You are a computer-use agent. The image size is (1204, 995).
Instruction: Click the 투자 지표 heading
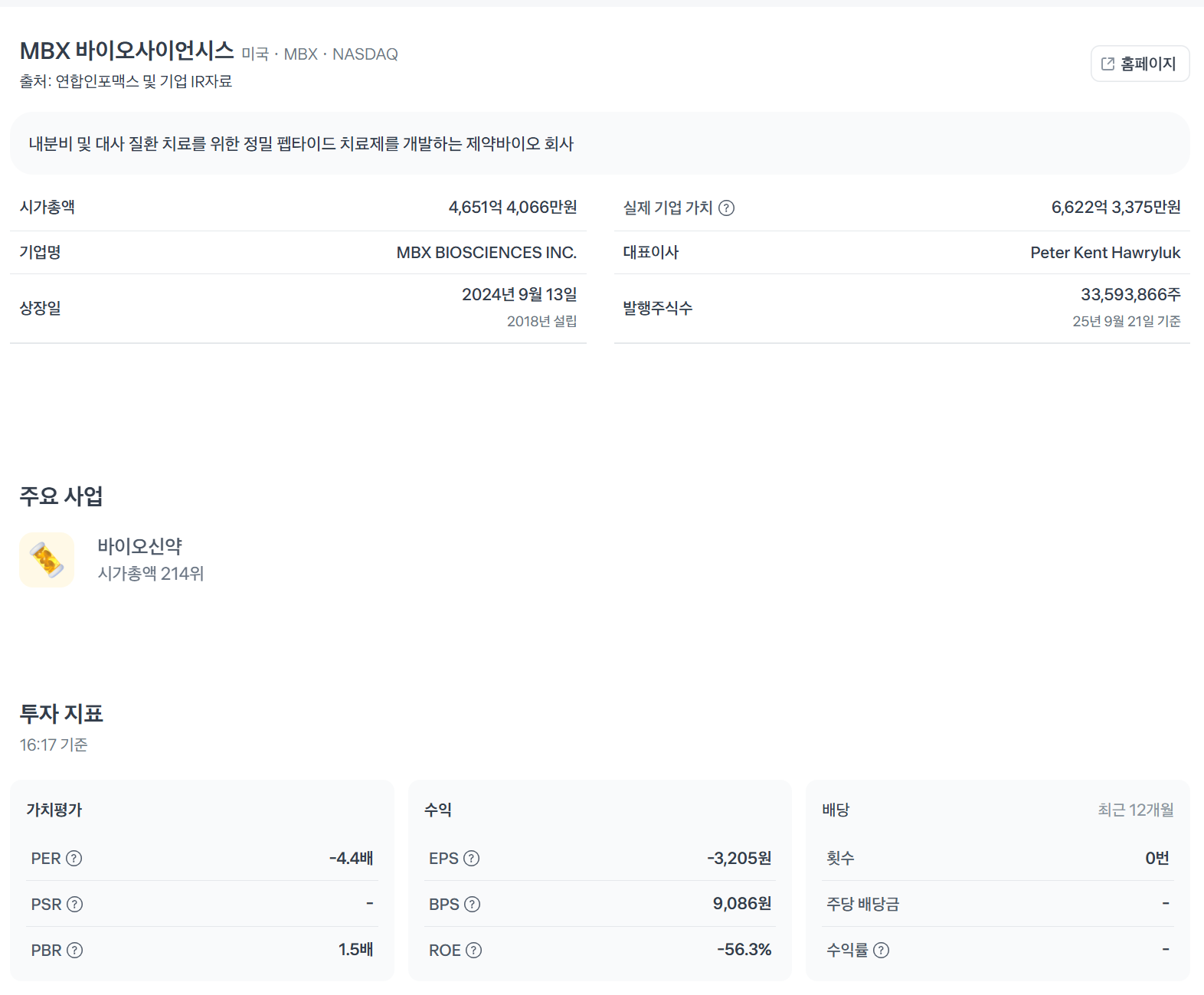(x=61, y=713)
